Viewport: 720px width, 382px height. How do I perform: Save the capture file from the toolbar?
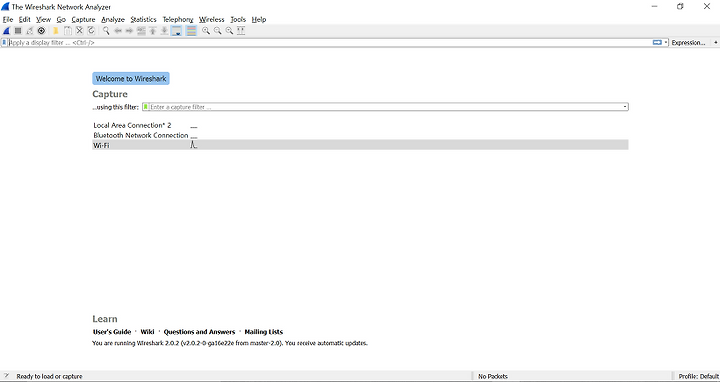[68, 31]
